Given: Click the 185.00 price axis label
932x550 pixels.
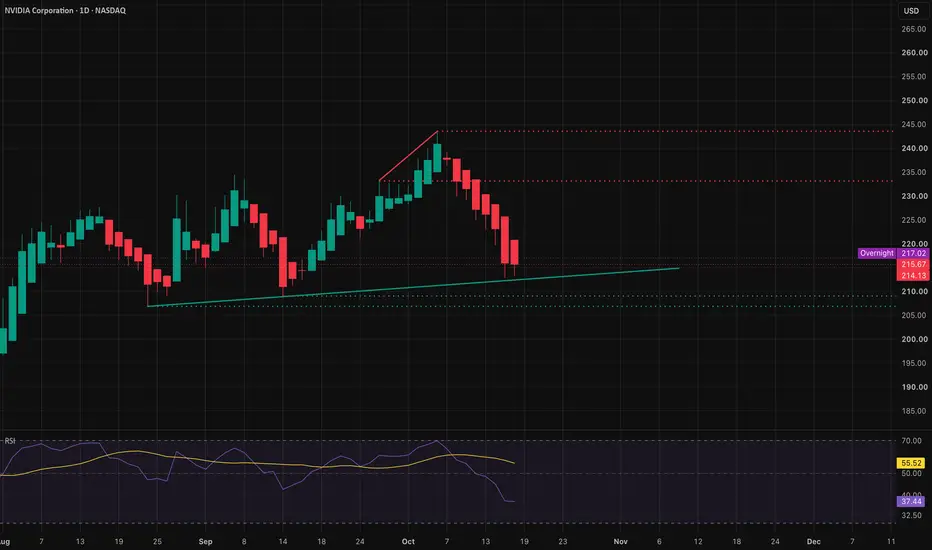Looking at the screenshot, I should 914,411.
